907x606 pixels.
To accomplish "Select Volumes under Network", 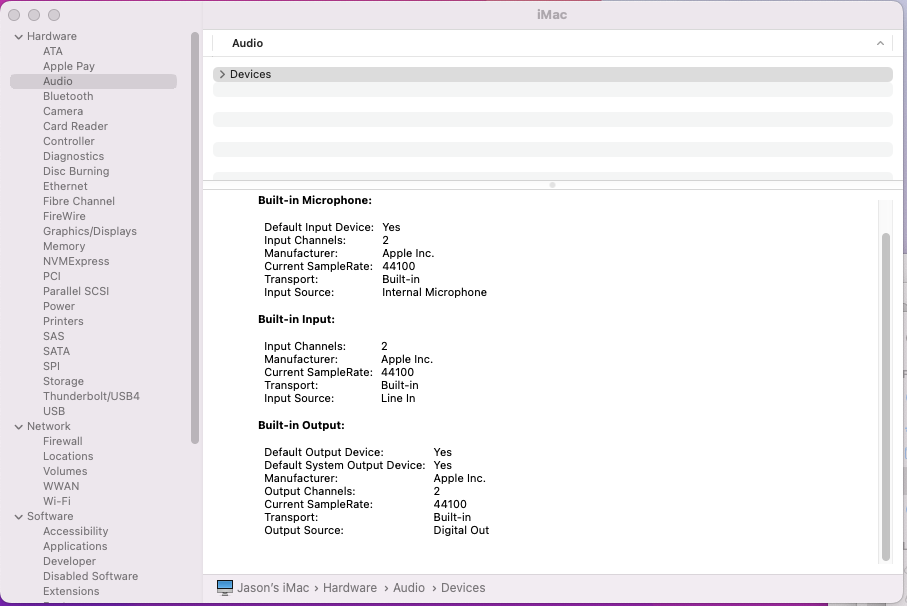I will (65, 472).
